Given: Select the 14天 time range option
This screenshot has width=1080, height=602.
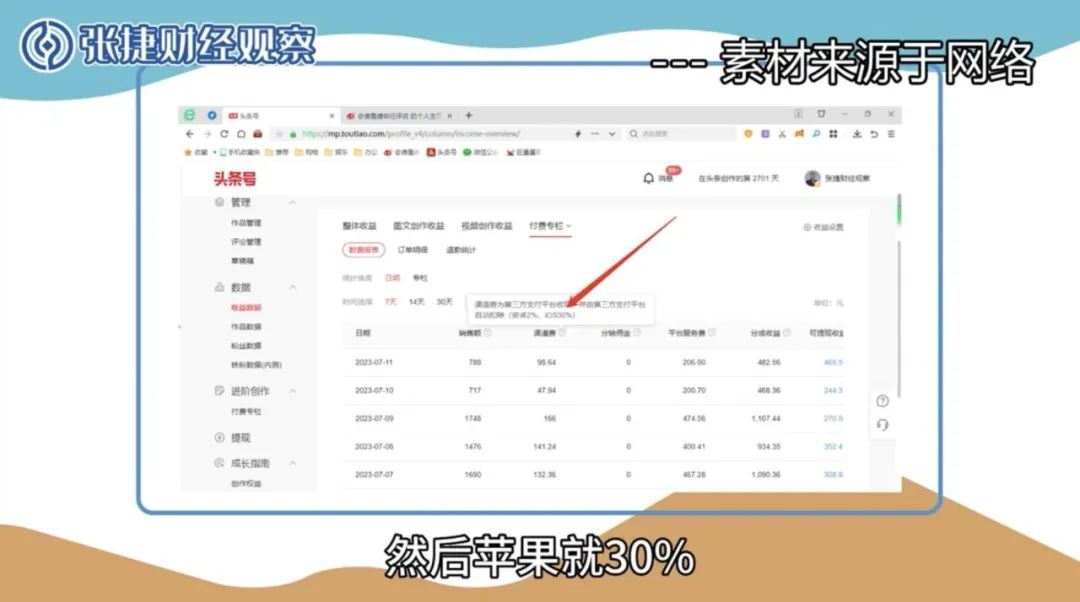Looking at the screenshot, I should pos(416,302).
